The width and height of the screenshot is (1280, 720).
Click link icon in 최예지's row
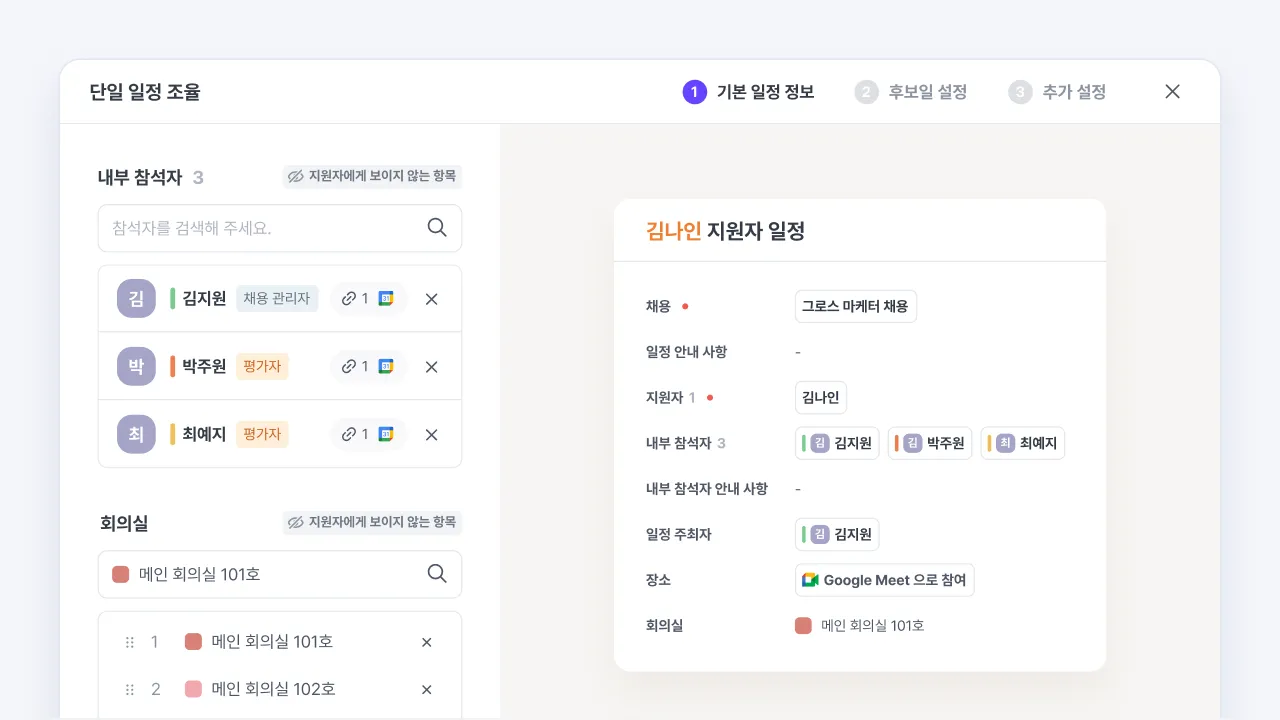349,434
